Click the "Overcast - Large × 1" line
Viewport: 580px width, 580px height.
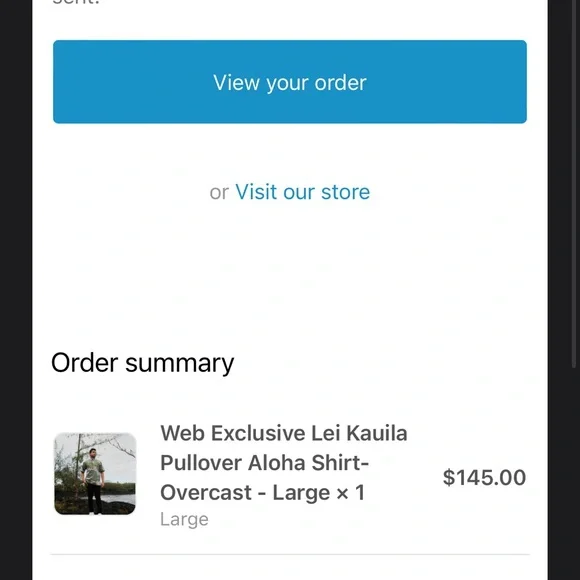[263, 493]
